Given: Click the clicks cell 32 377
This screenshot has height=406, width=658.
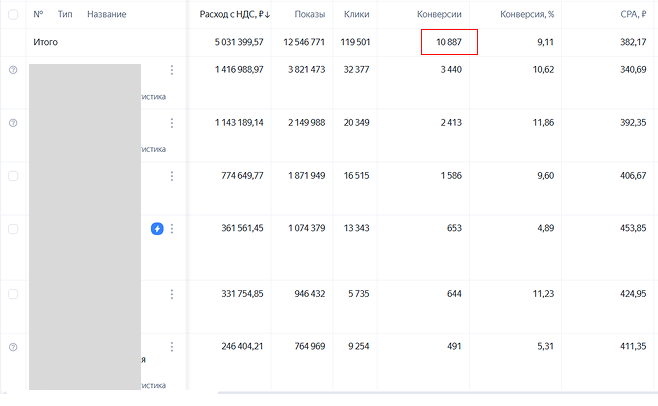Looking at the screenshot, I should click(x=357, y=70).
